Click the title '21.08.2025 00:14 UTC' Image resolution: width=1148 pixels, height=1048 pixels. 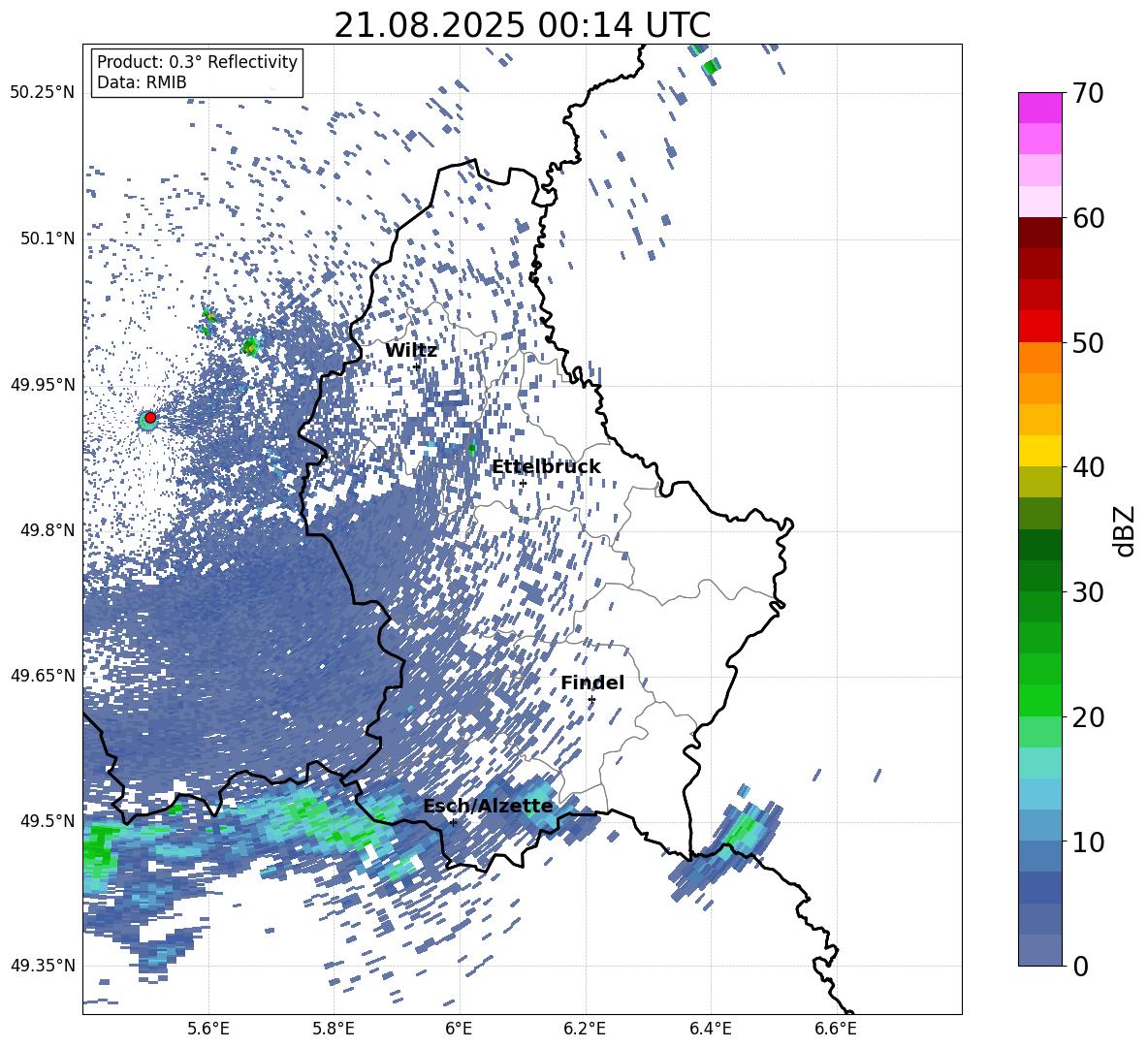pos(522,25)
